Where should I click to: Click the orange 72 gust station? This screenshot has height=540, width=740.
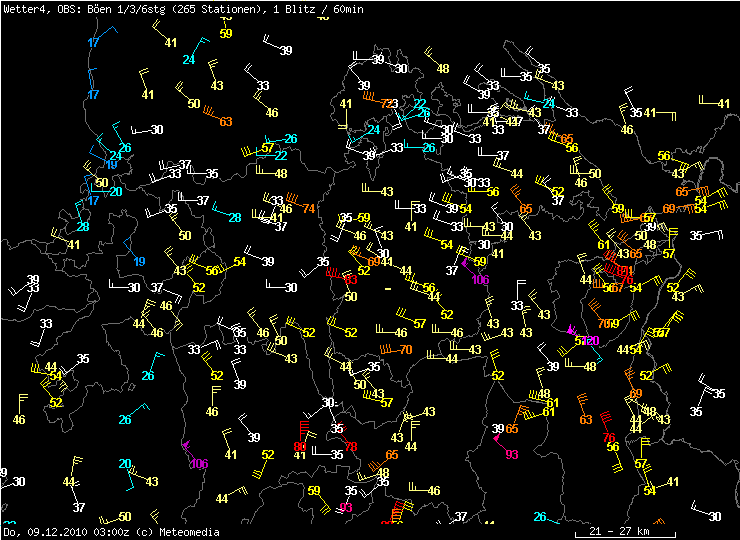(x=386, y=103)
